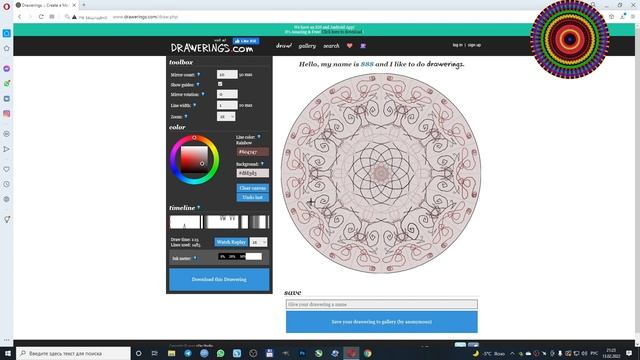Open the WhatsApp icon in the Opera sidebar
Screen dimensions: 640x360
click(7, 83)
